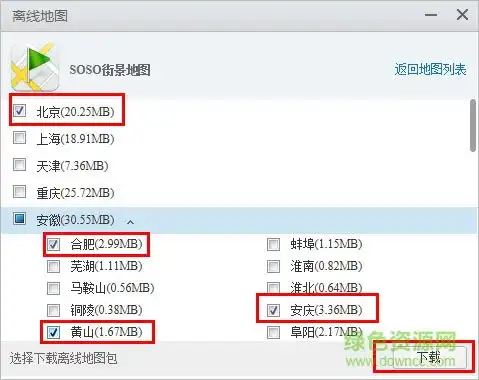This screenshot has width=479, height=380.
Task: Click the 重庆(25.72MB) label text
Action: pos(75,193)
